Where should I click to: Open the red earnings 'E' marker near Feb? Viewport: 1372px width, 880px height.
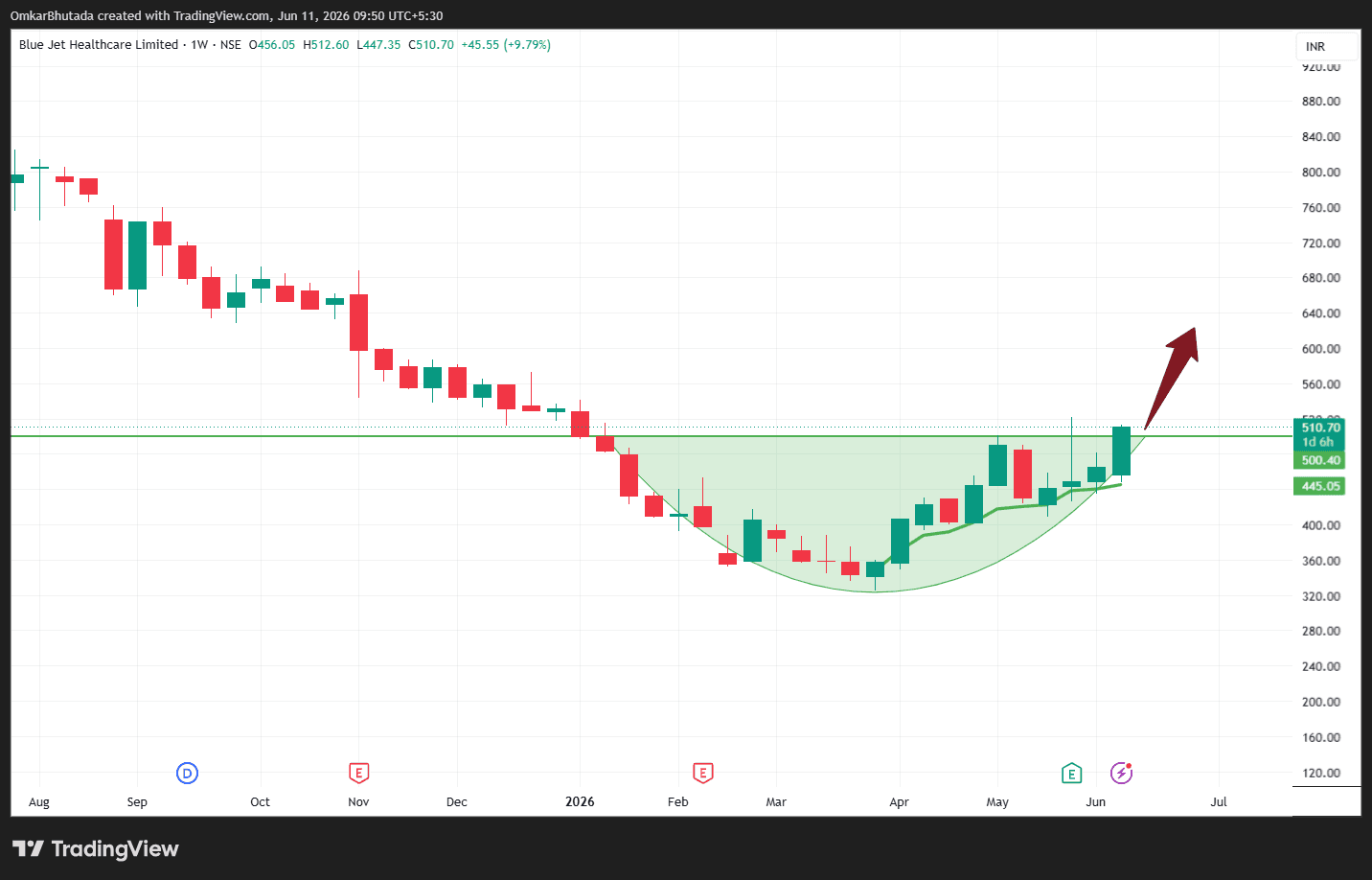pos(702,773)
